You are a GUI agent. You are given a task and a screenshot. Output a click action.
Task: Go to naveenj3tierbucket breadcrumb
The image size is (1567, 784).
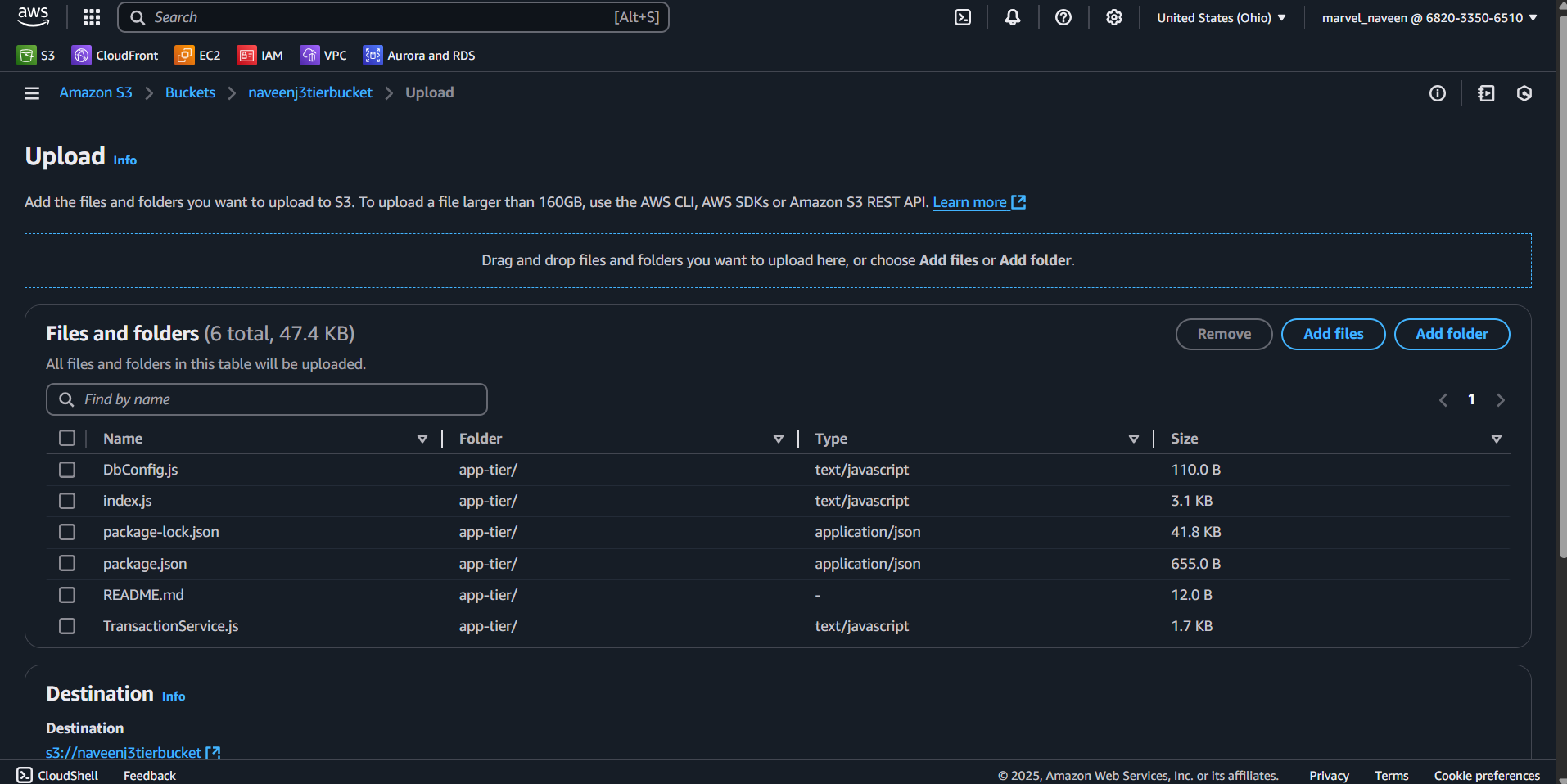click(x=310, y=92)
